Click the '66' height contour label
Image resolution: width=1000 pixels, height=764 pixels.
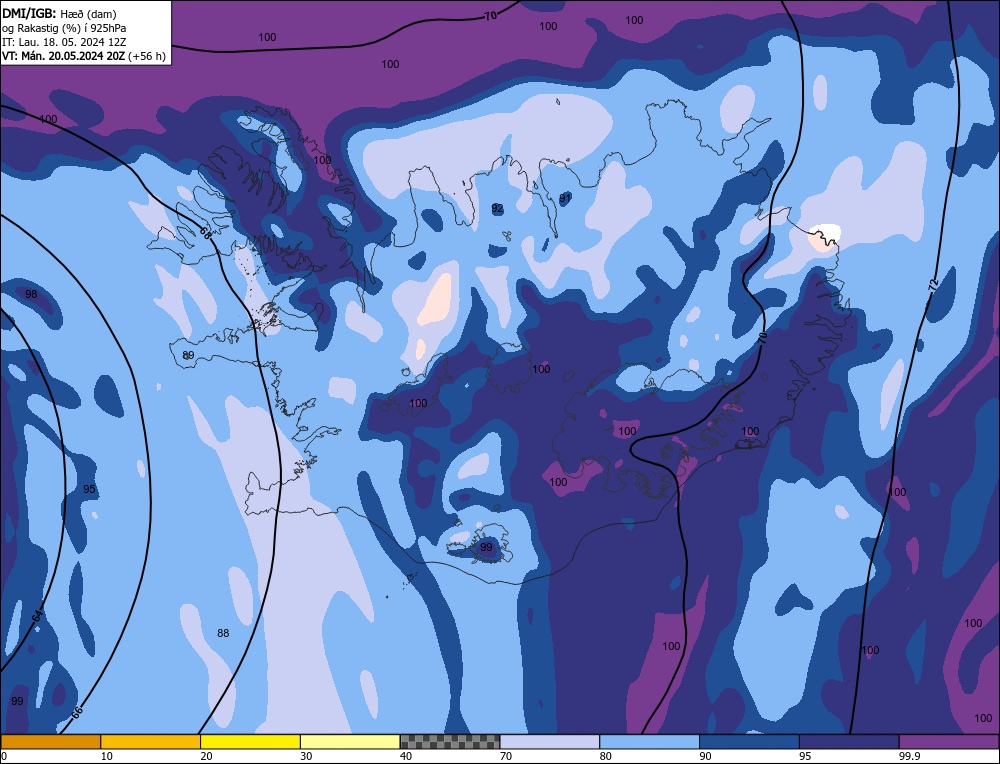point(77,713)
